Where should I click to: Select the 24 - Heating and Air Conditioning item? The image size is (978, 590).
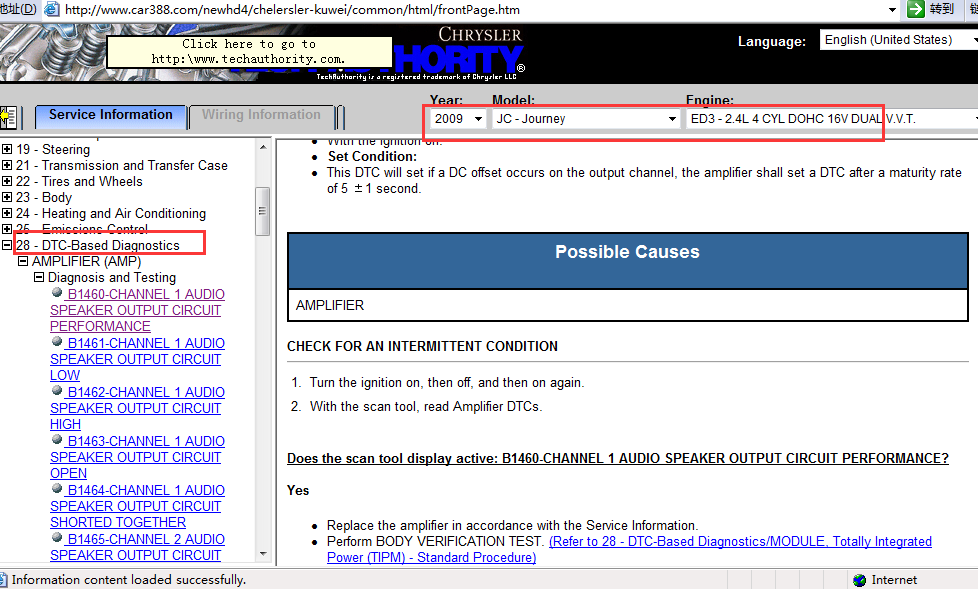tap(111, 213)
